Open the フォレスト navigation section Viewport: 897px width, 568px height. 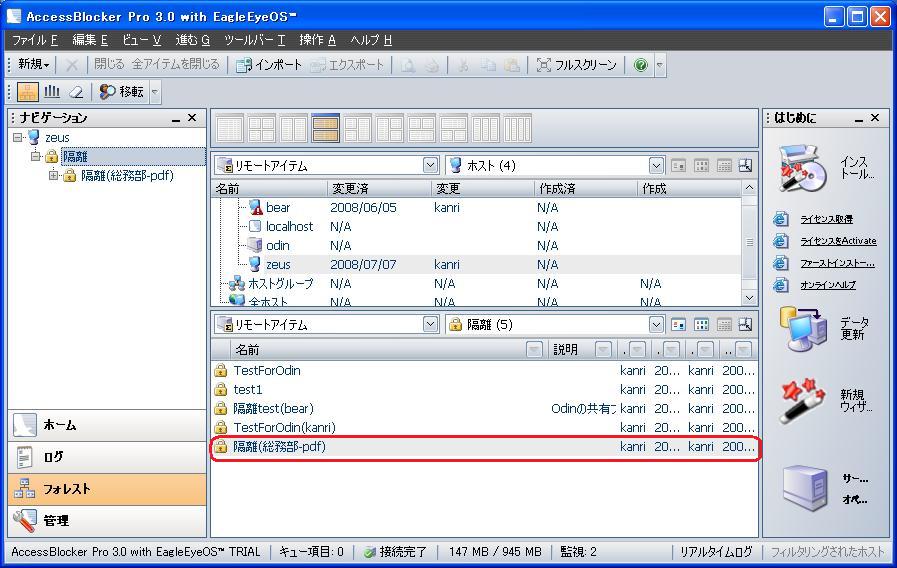(x=107, y=489)
